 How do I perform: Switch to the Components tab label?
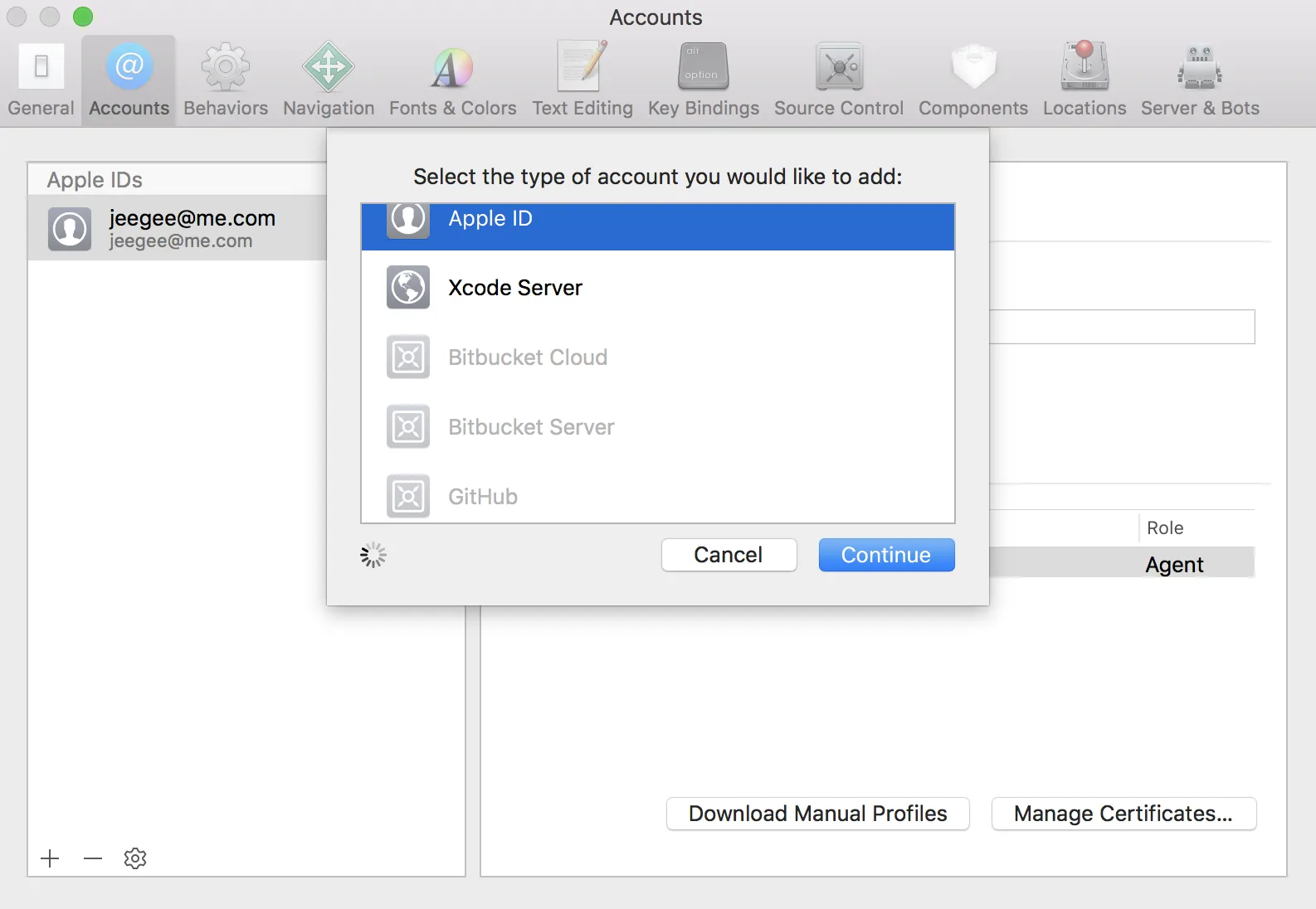[973, 109]
